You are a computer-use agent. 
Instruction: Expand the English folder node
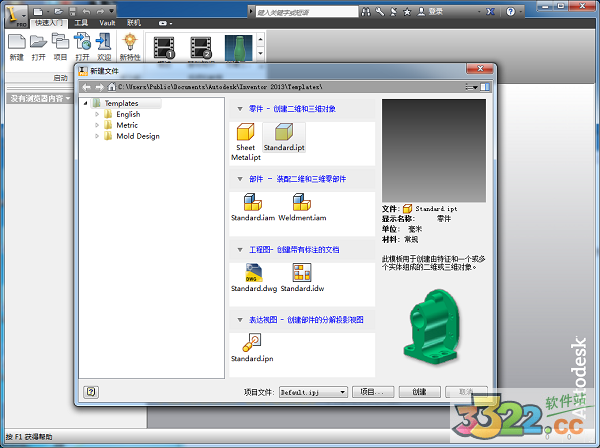click(x=97, y=114)
